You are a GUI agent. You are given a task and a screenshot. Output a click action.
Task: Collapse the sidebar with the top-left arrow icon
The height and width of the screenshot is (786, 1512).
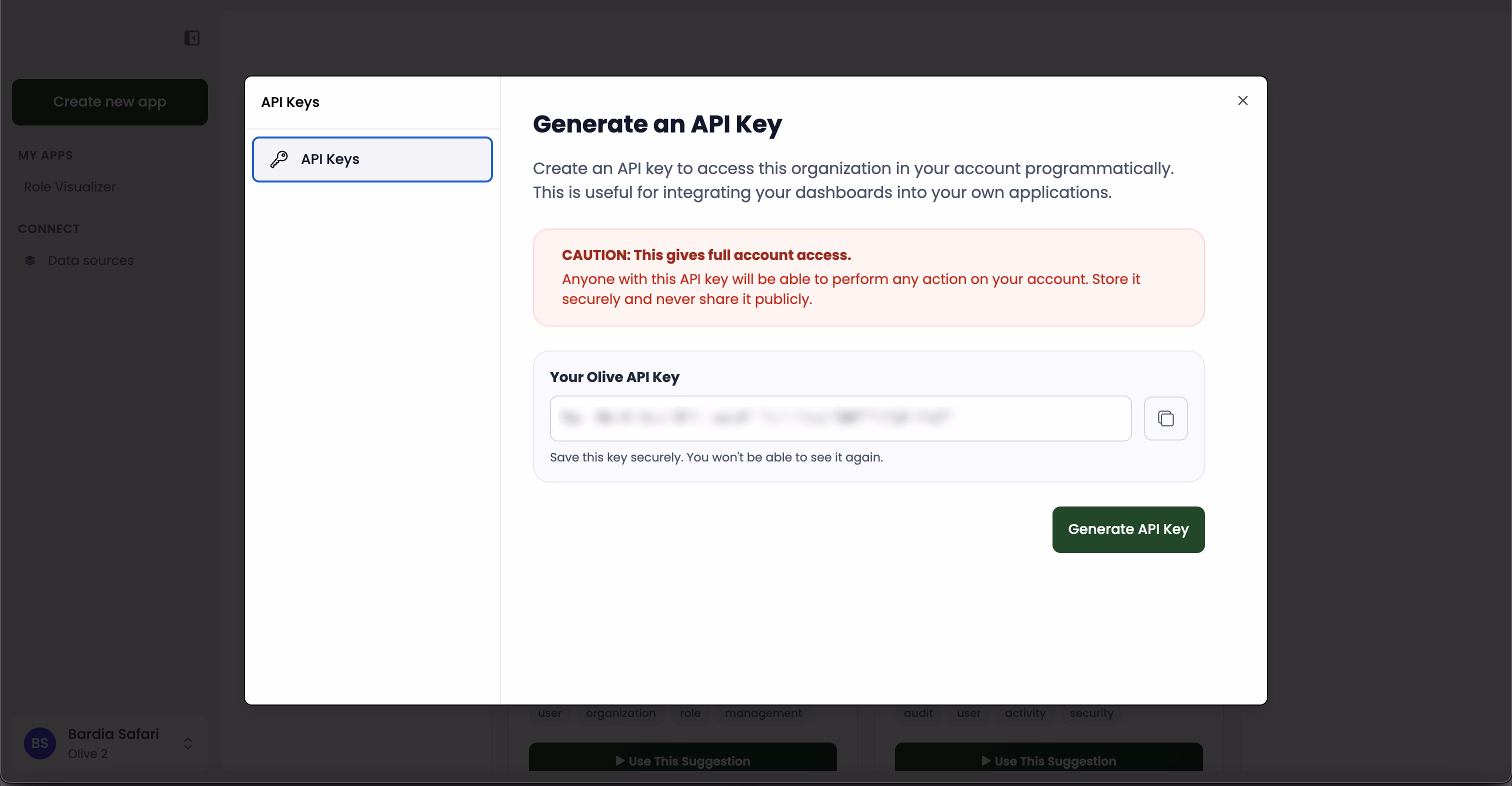click(x=191, y=37)
